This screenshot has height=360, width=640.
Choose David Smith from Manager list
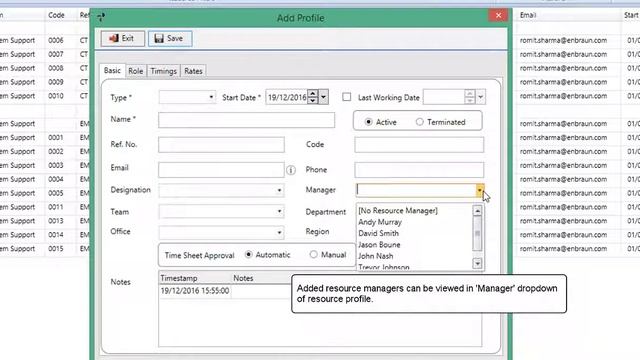(x=378, y=233)
